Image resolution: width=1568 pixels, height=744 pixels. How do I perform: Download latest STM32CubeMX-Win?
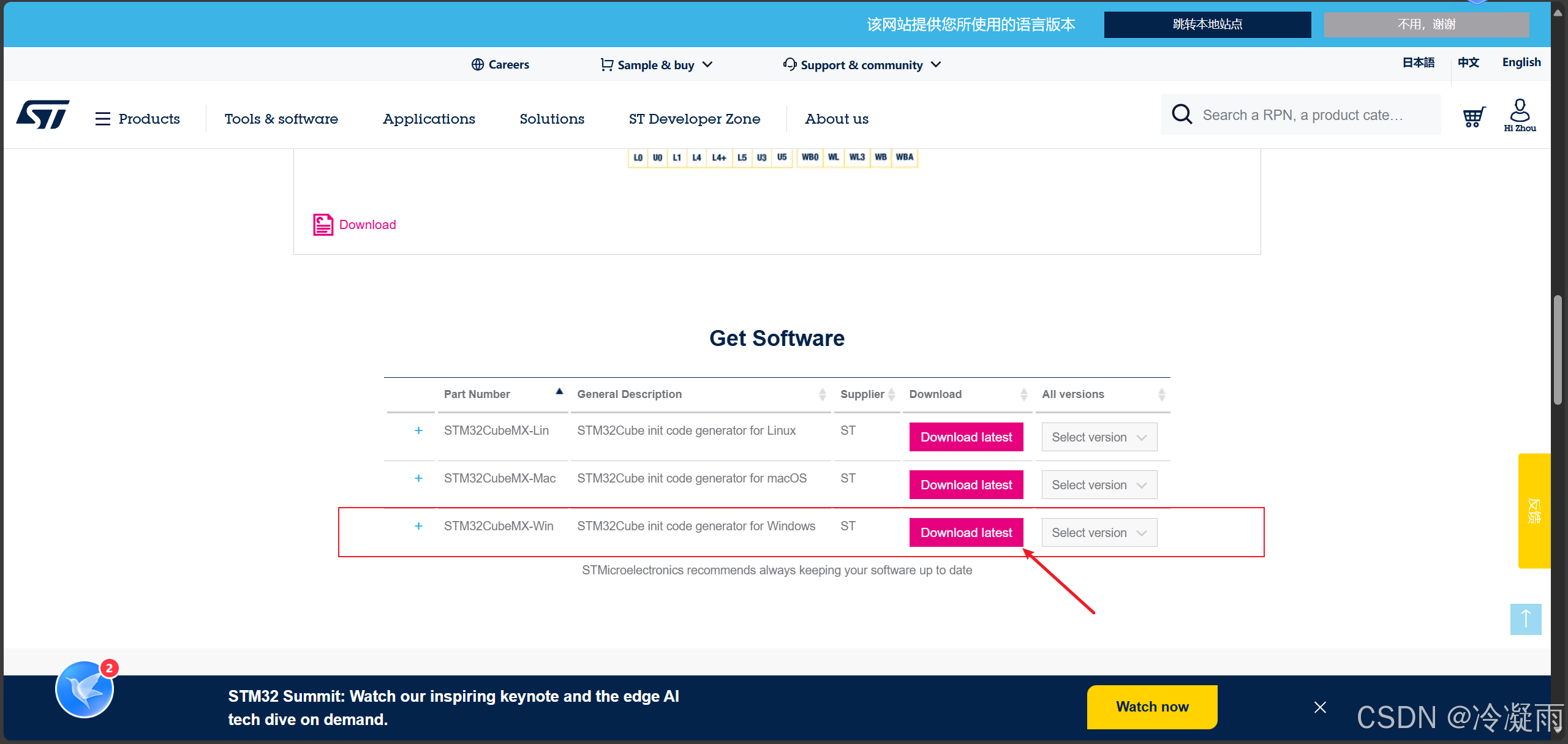click(966, 533)
